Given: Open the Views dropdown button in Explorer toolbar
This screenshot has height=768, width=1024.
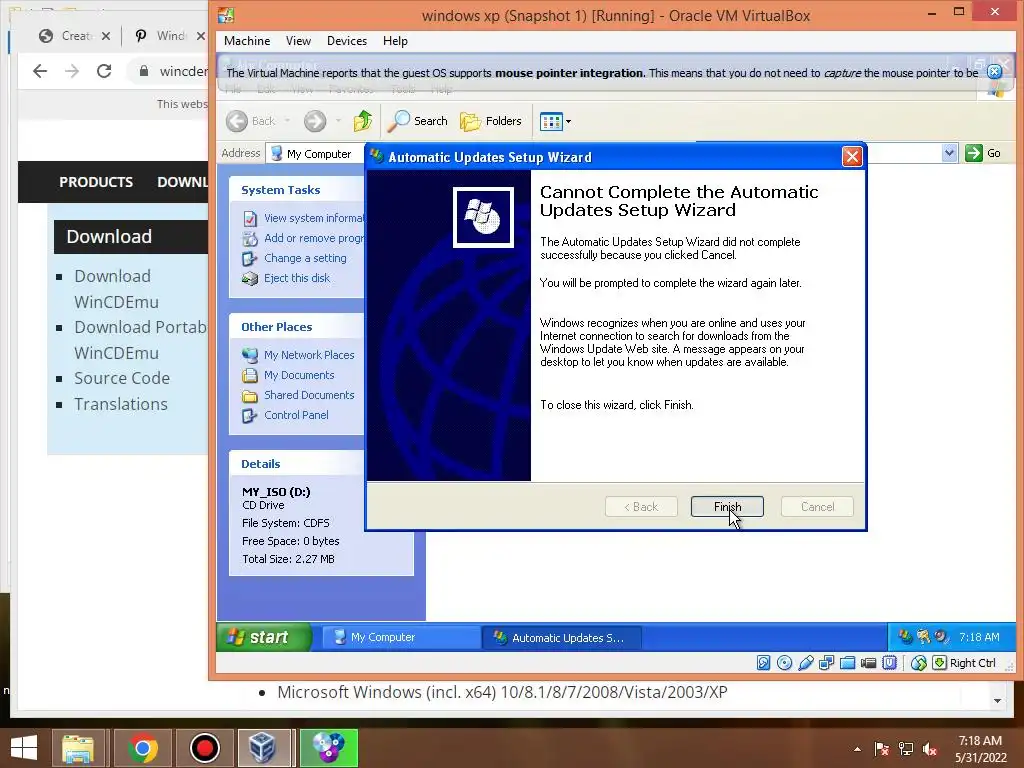Looking at the screenshot, I should 556,121.
